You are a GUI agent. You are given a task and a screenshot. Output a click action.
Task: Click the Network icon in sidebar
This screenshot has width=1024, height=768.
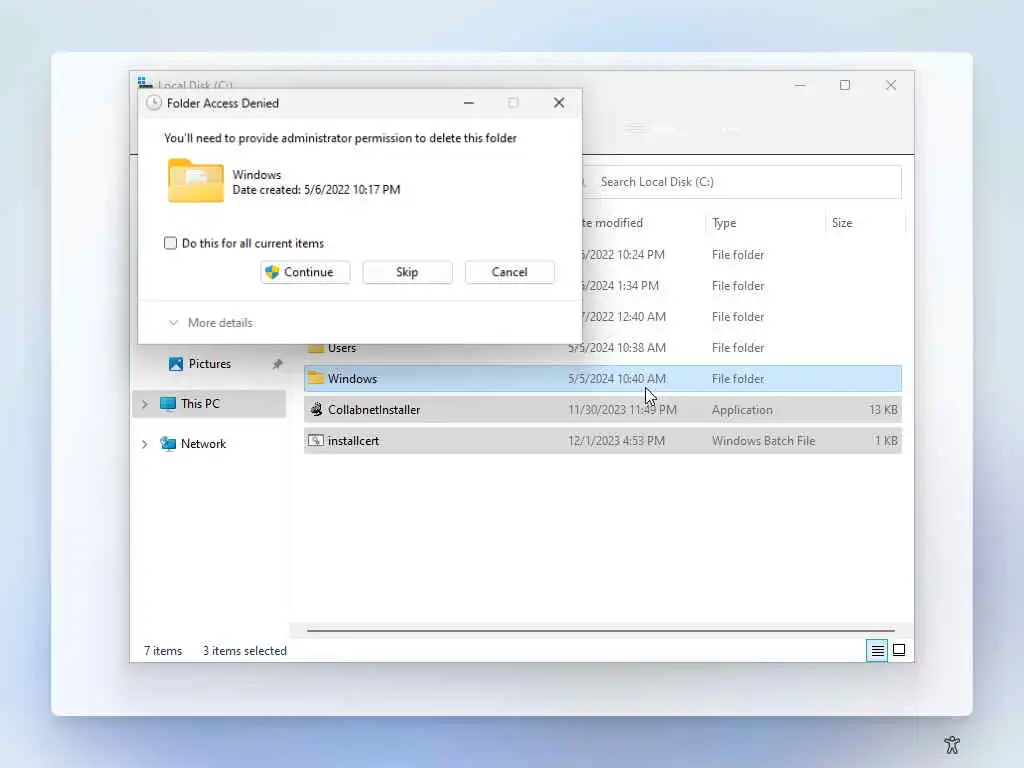tap(168, 444)
